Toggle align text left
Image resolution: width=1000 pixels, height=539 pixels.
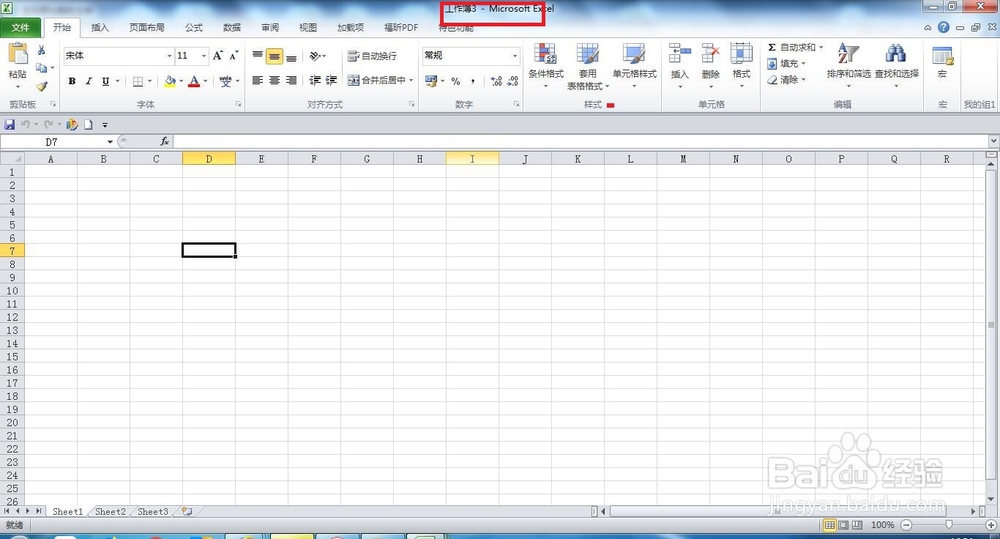click(x=258, y=80)
